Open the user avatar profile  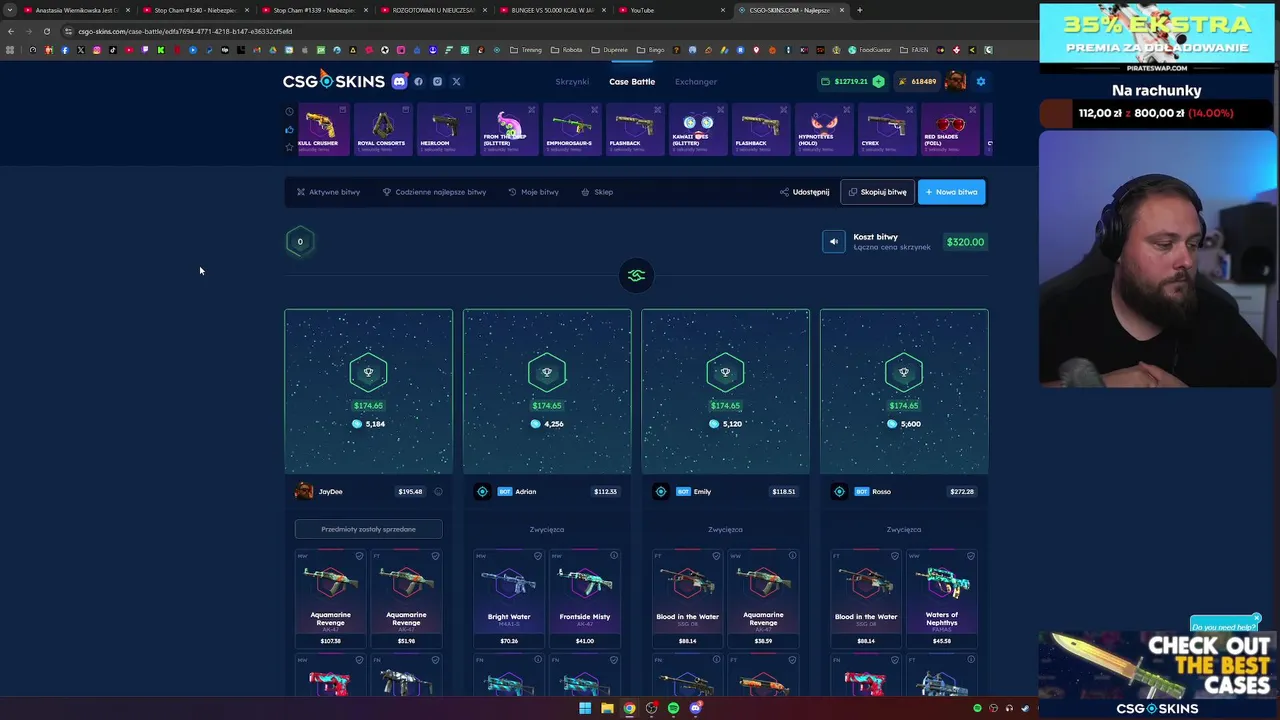955,81
